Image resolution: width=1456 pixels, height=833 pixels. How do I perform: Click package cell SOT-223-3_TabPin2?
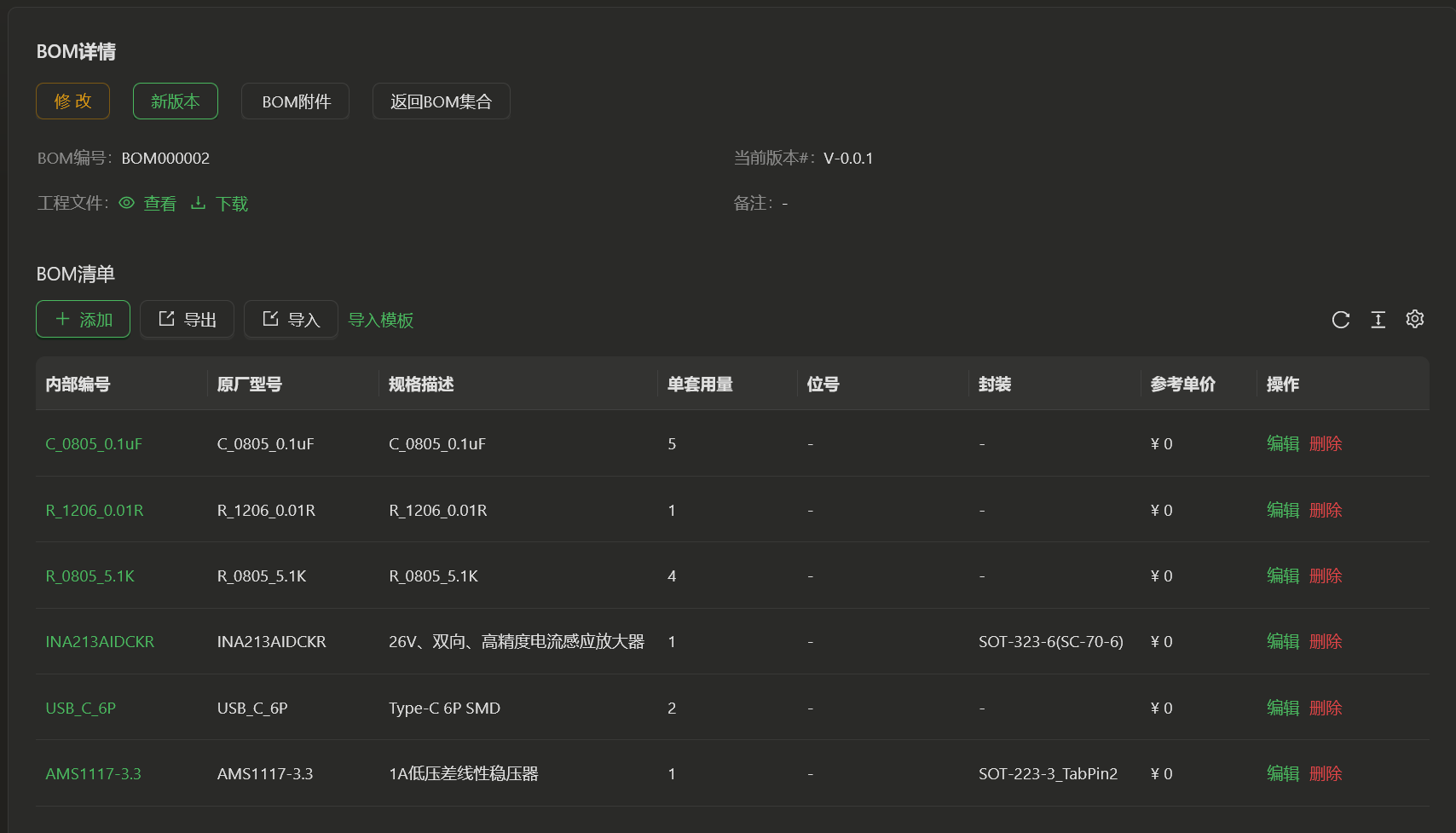coord(1049,773)
